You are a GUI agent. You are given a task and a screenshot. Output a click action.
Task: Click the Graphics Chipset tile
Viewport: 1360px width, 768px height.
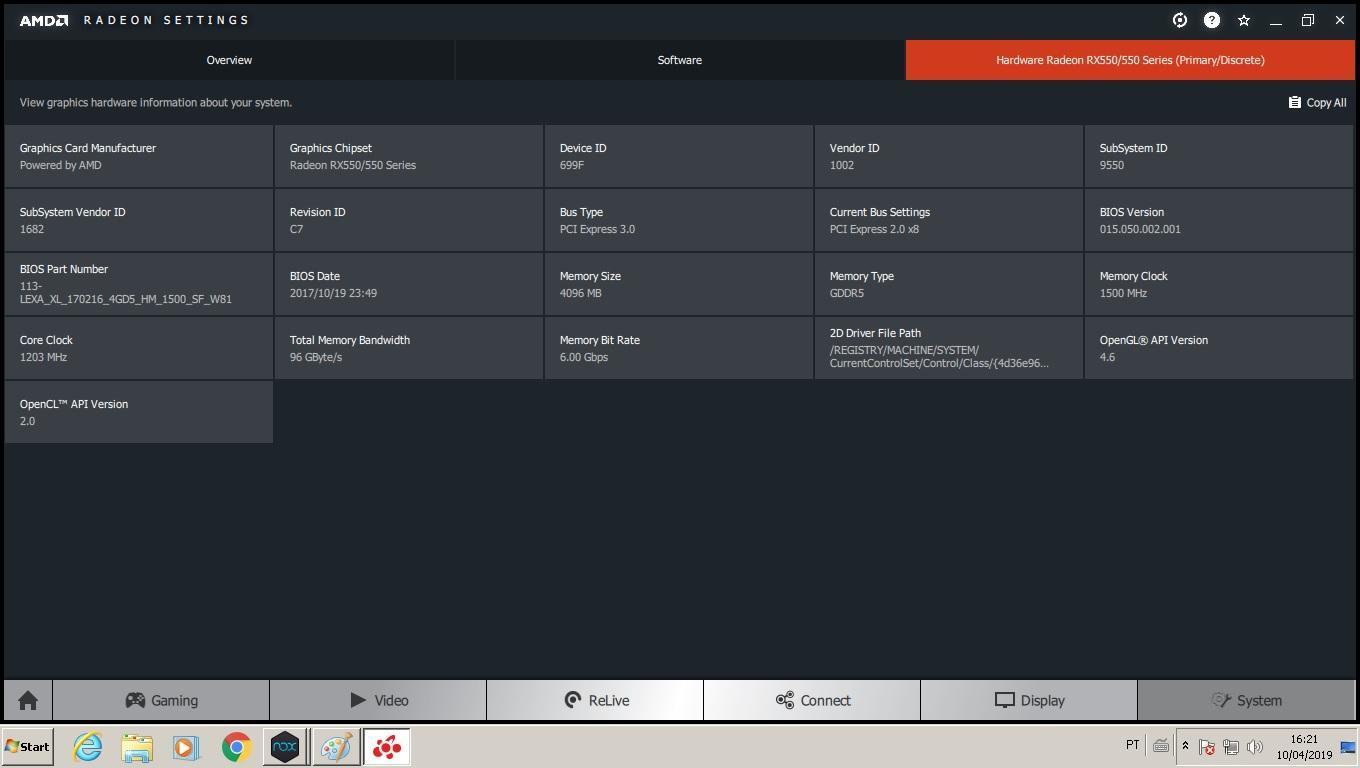[x=409, y=156]
